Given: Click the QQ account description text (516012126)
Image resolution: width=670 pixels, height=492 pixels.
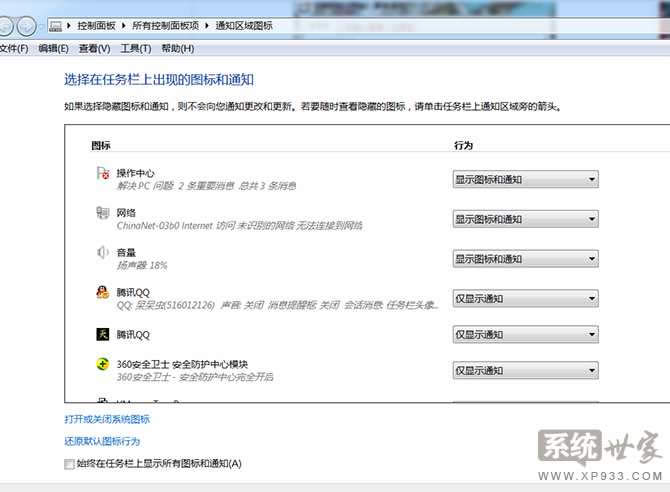Looking at the screenshot, I should (277, 305).
